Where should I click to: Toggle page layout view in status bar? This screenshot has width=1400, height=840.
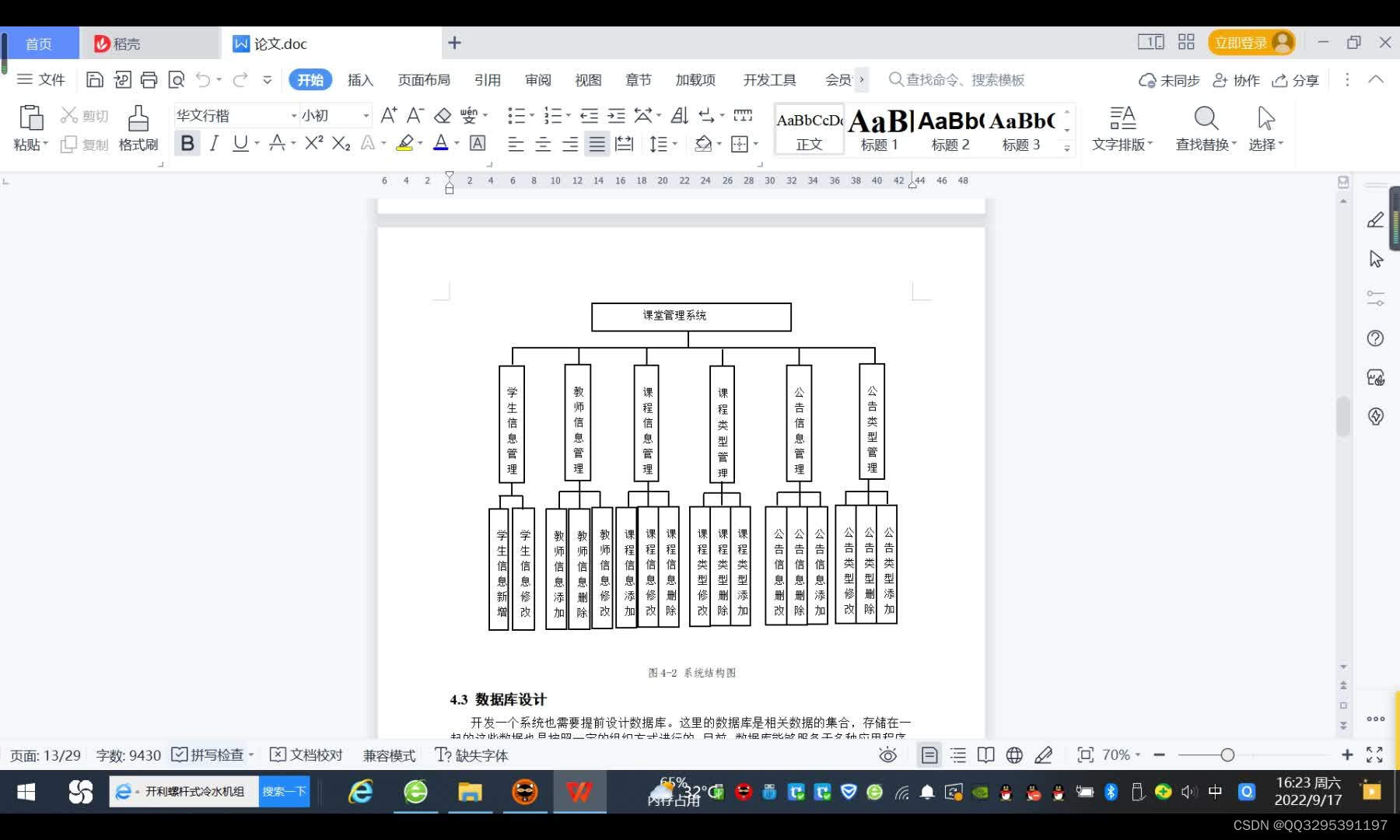929,754
